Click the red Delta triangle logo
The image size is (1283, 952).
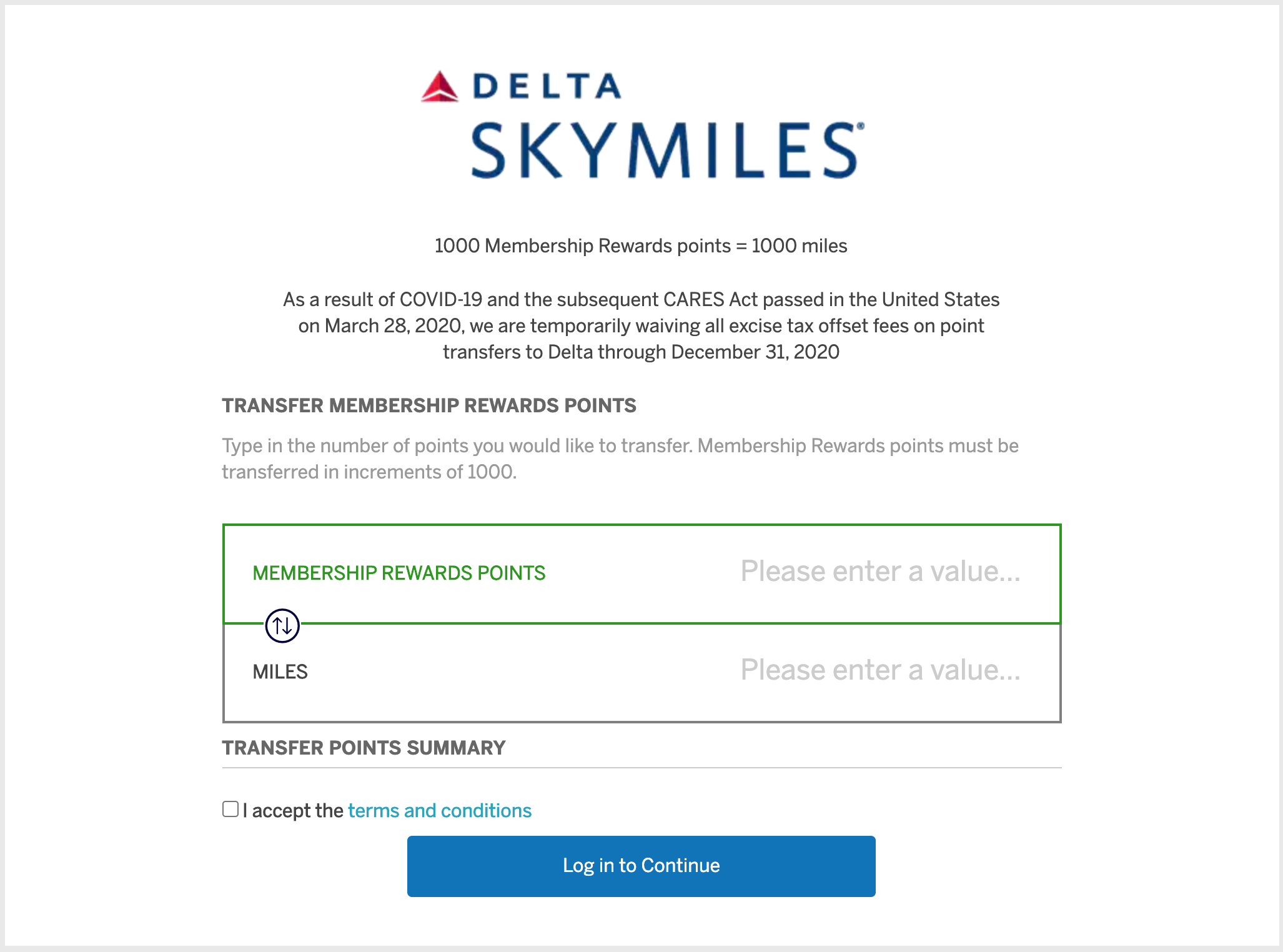coord(440,87)
